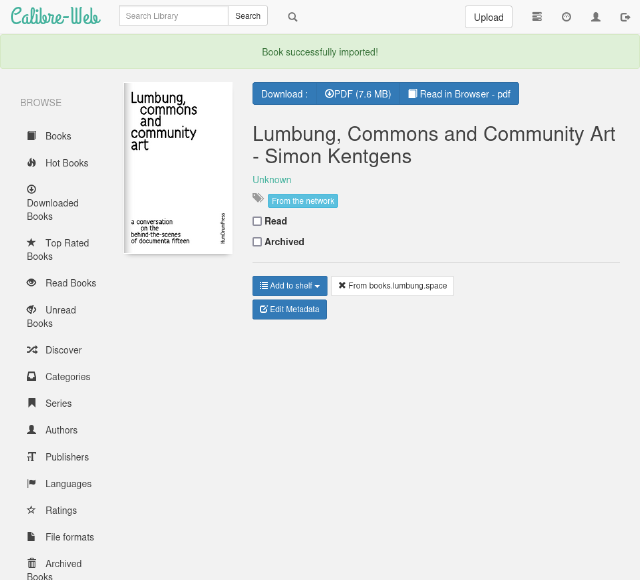
Task: Click Read in Browser - pdf
Action: click(x=459, y=94)
